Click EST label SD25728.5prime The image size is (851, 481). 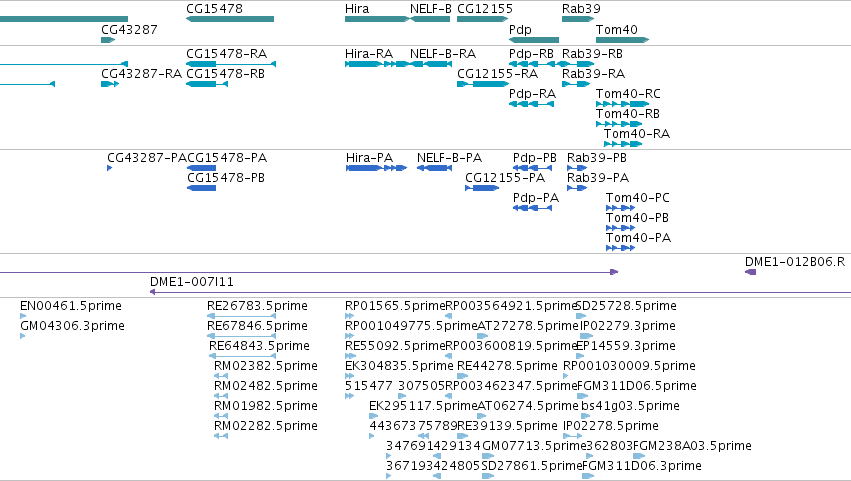point(626,306)
